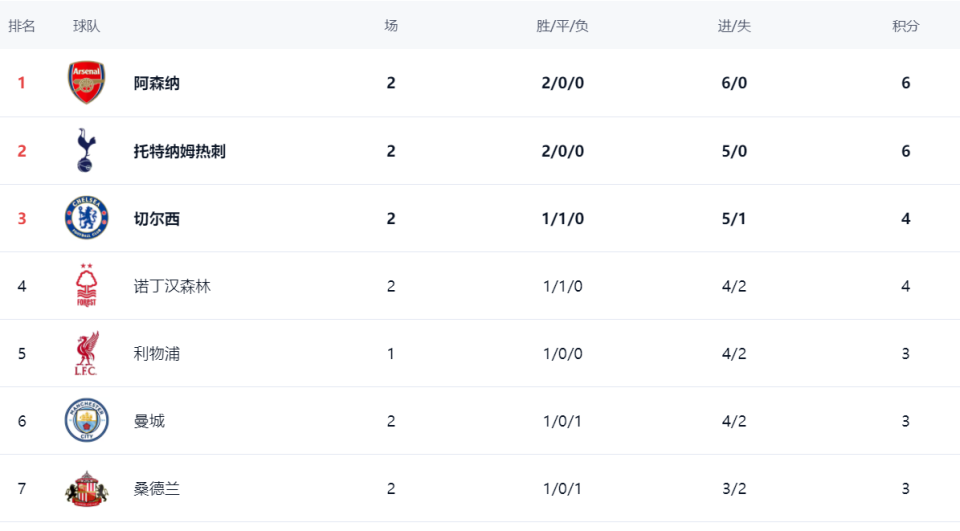Screen dimensions: 960x531
Task: Open the 诺丁汉森林 team link
Action: (172, 286)
